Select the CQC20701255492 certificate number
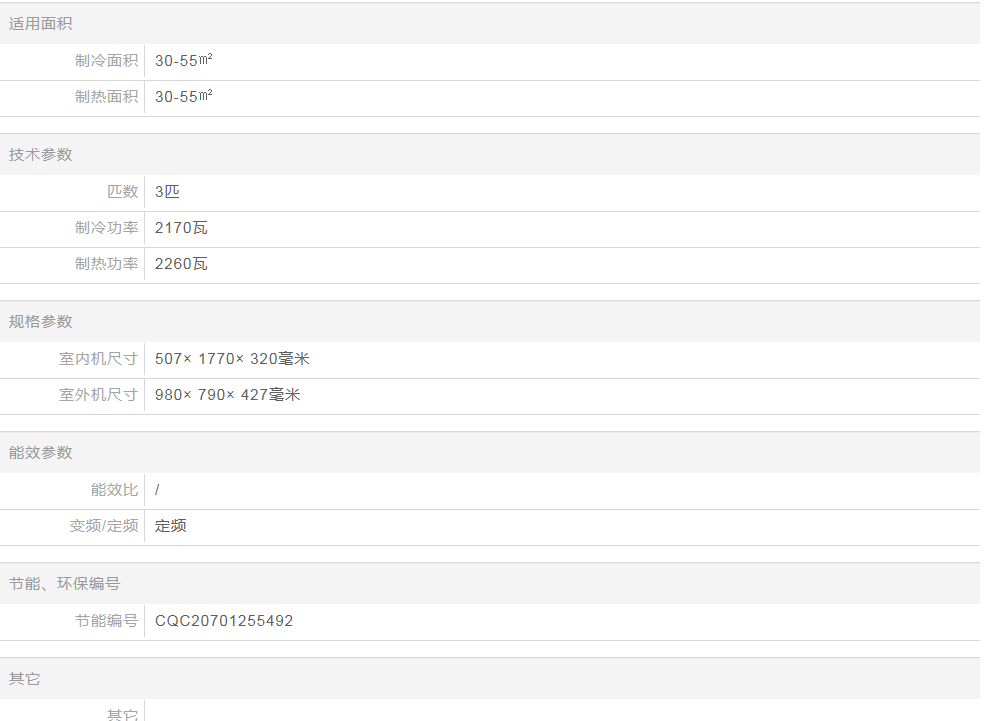Screen dimensions: 989x721 [x=224, y=621]
